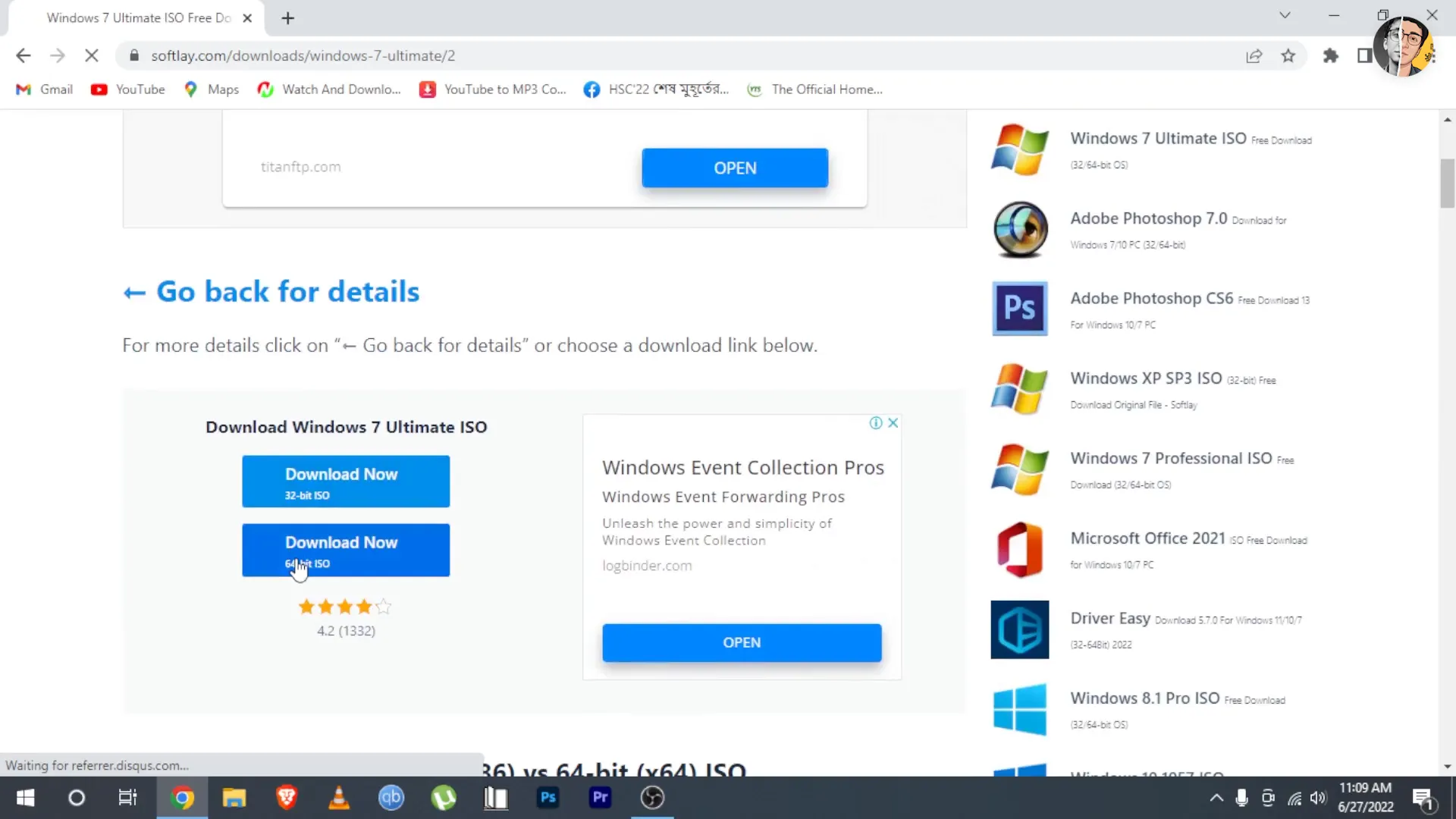The height and width of the screenshot is (819, 1456).
Task: Open Maps bookmark
Action: [x=212, y=89]
